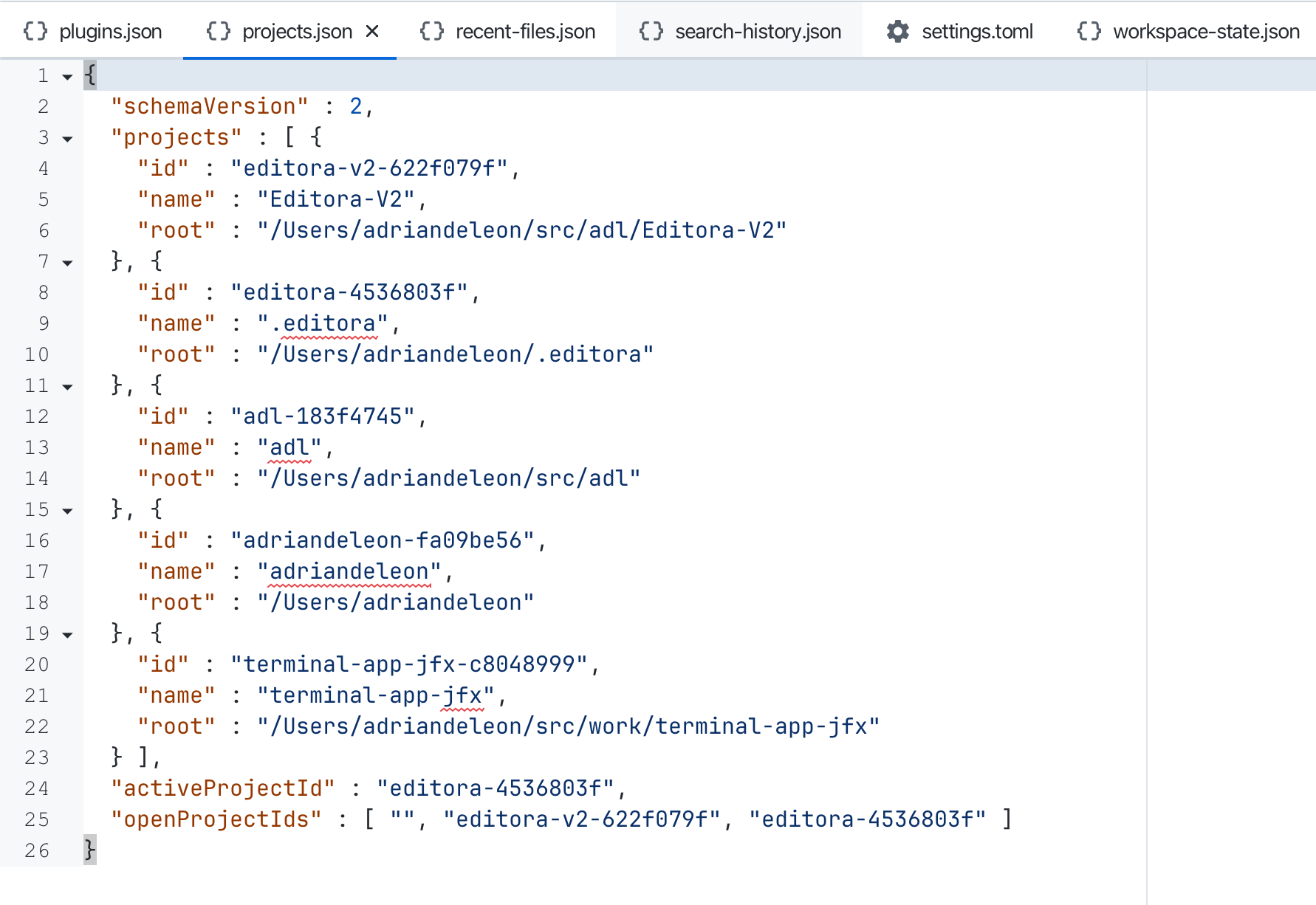The image size is (1316, 905).
Task: Open the plugins.json tab
Action: pyautogui.click(x=92, y=31)
